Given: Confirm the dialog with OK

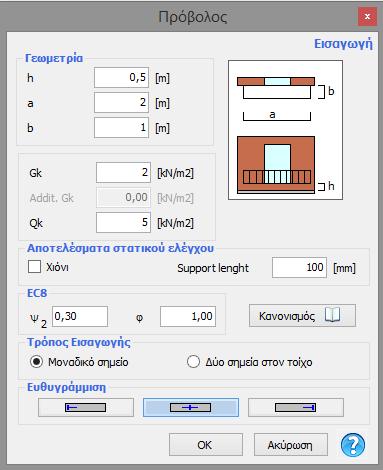Looking at the screenshot, I should tap(206, 445).
